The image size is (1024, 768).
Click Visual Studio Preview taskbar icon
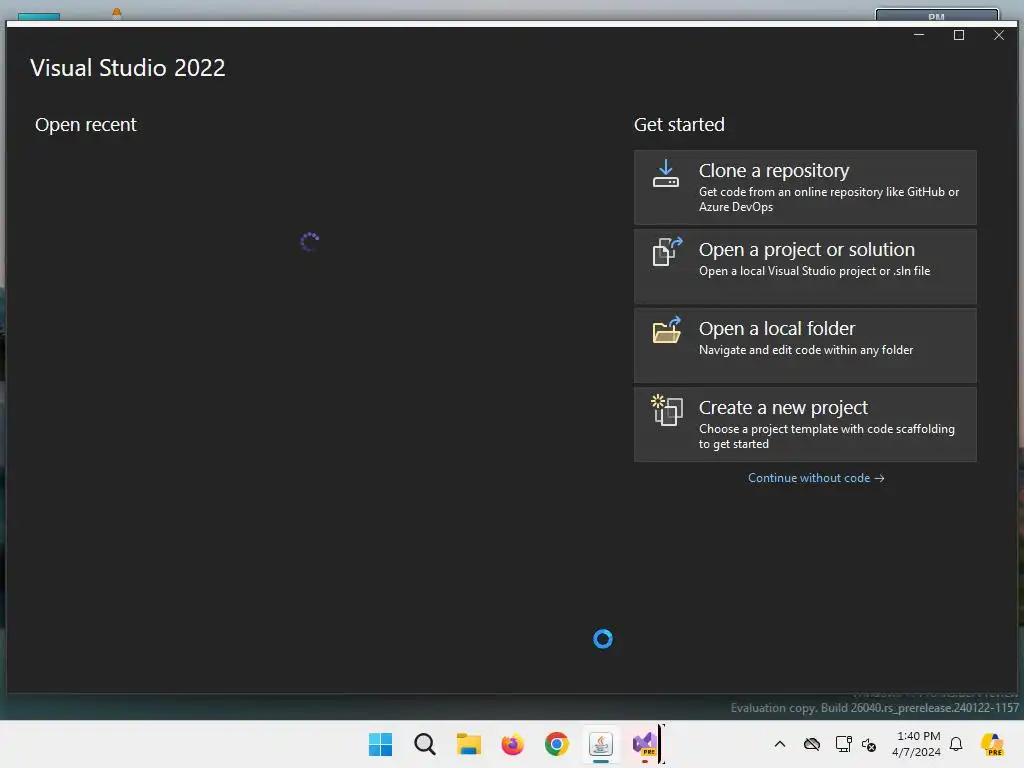(x=645, y=744)
